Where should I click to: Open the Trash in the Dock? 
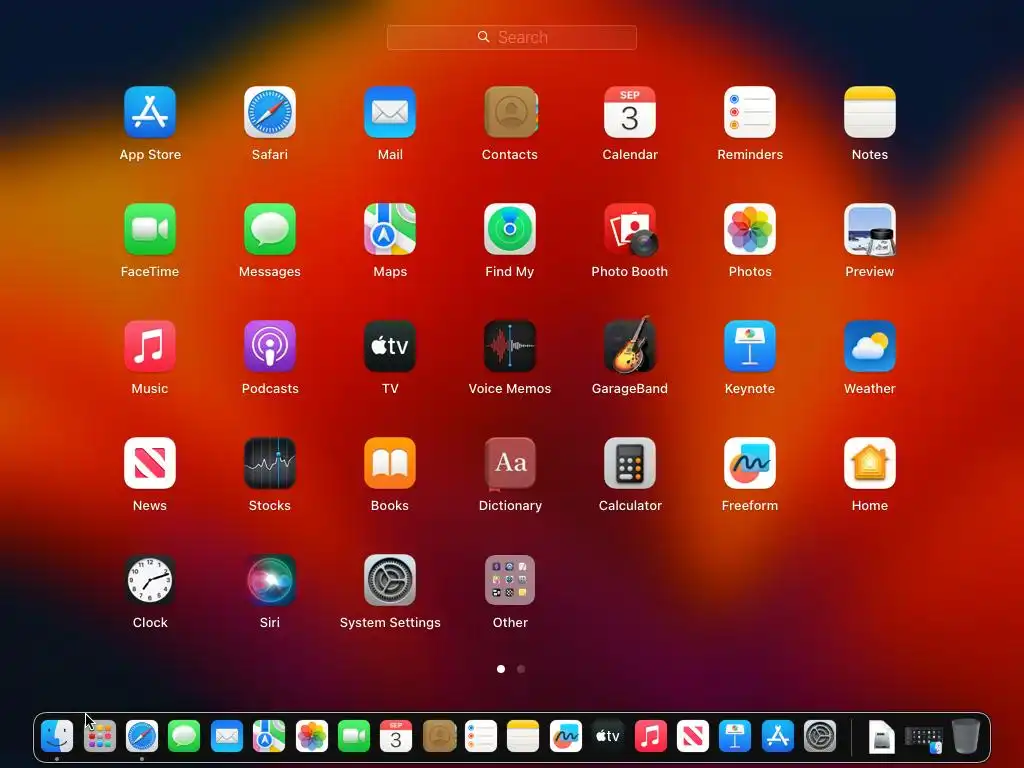966,736
